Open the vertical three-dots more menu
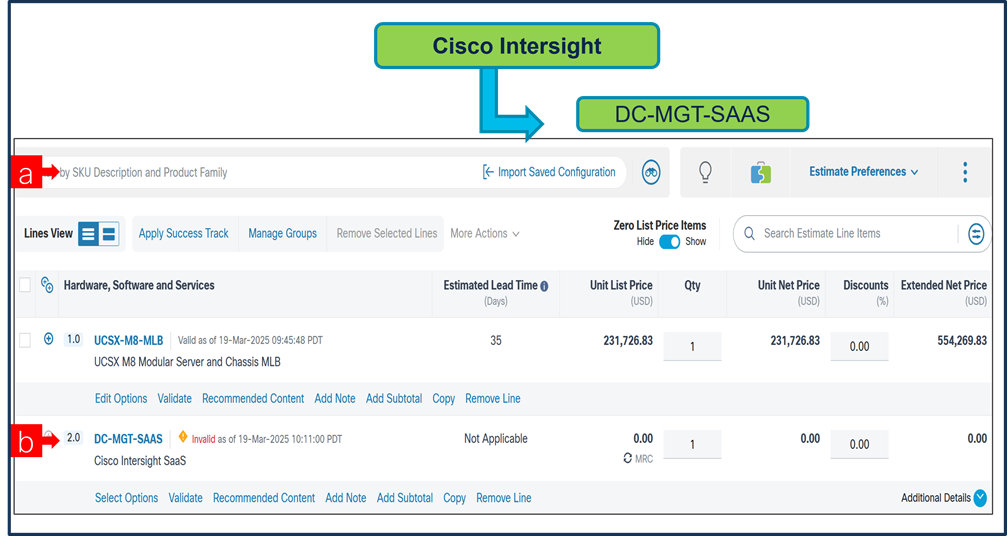 (x=965, y=172)
